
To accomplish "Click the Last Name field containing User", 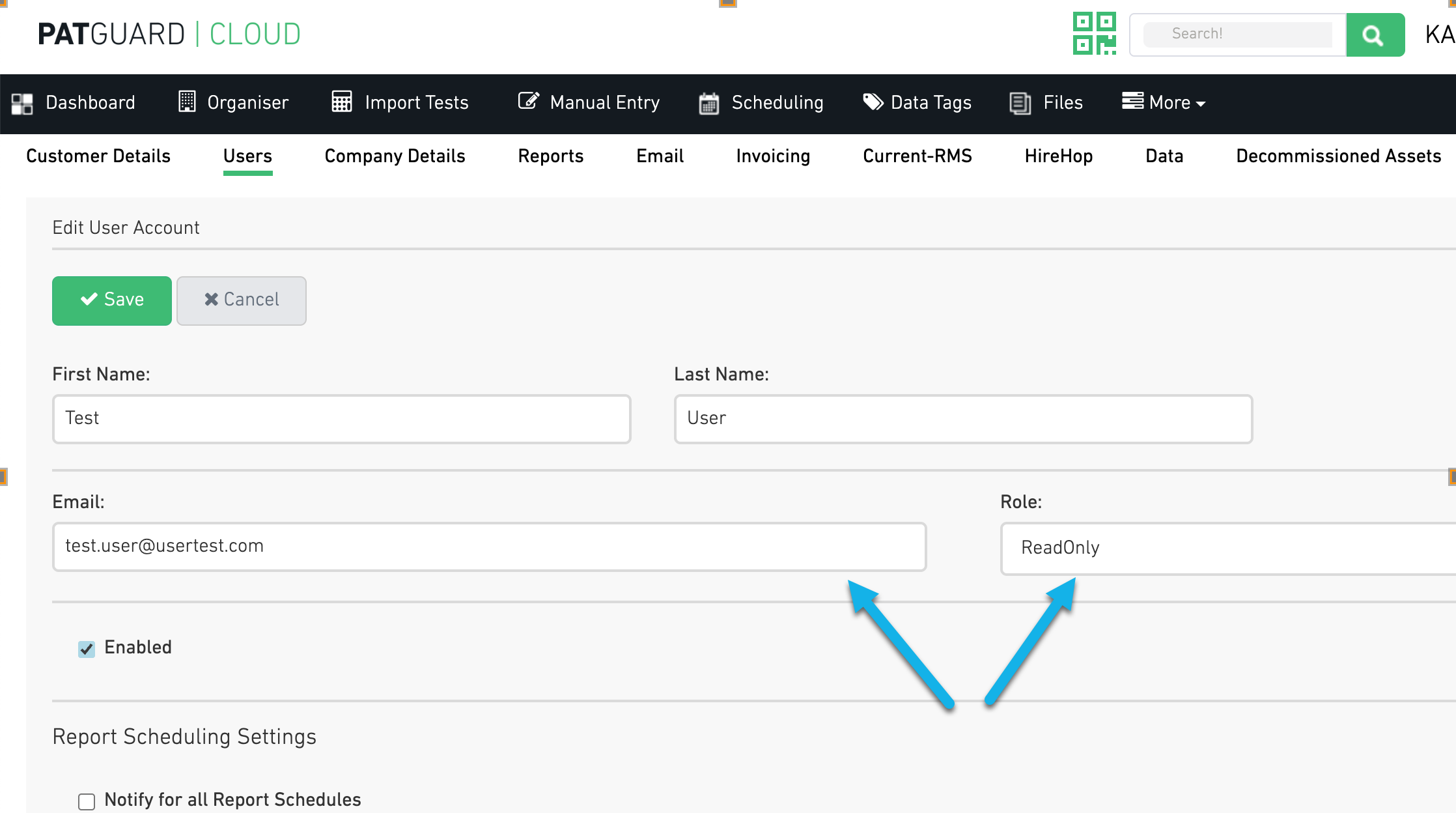I will click(964, 419).
